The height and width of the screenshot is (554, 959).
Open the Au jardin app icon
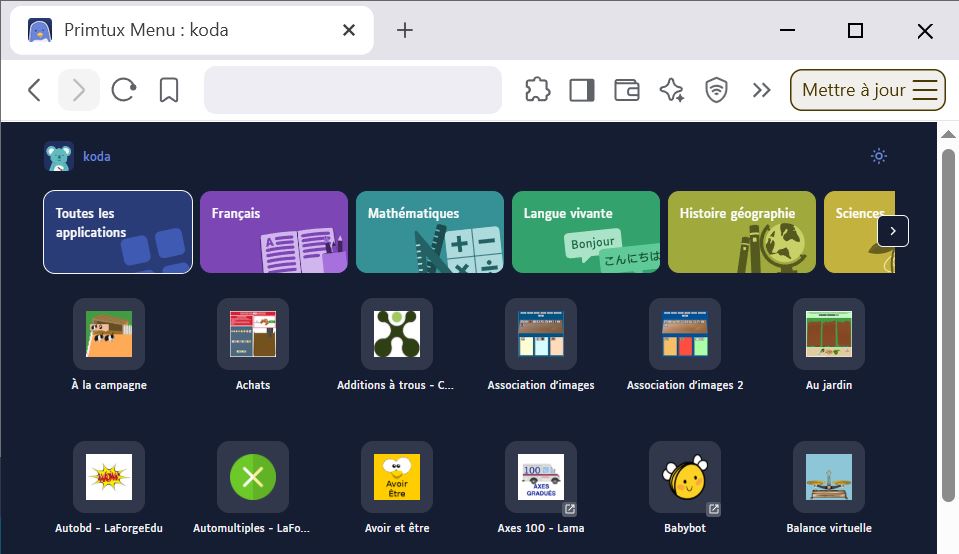[x=829, y=334]
